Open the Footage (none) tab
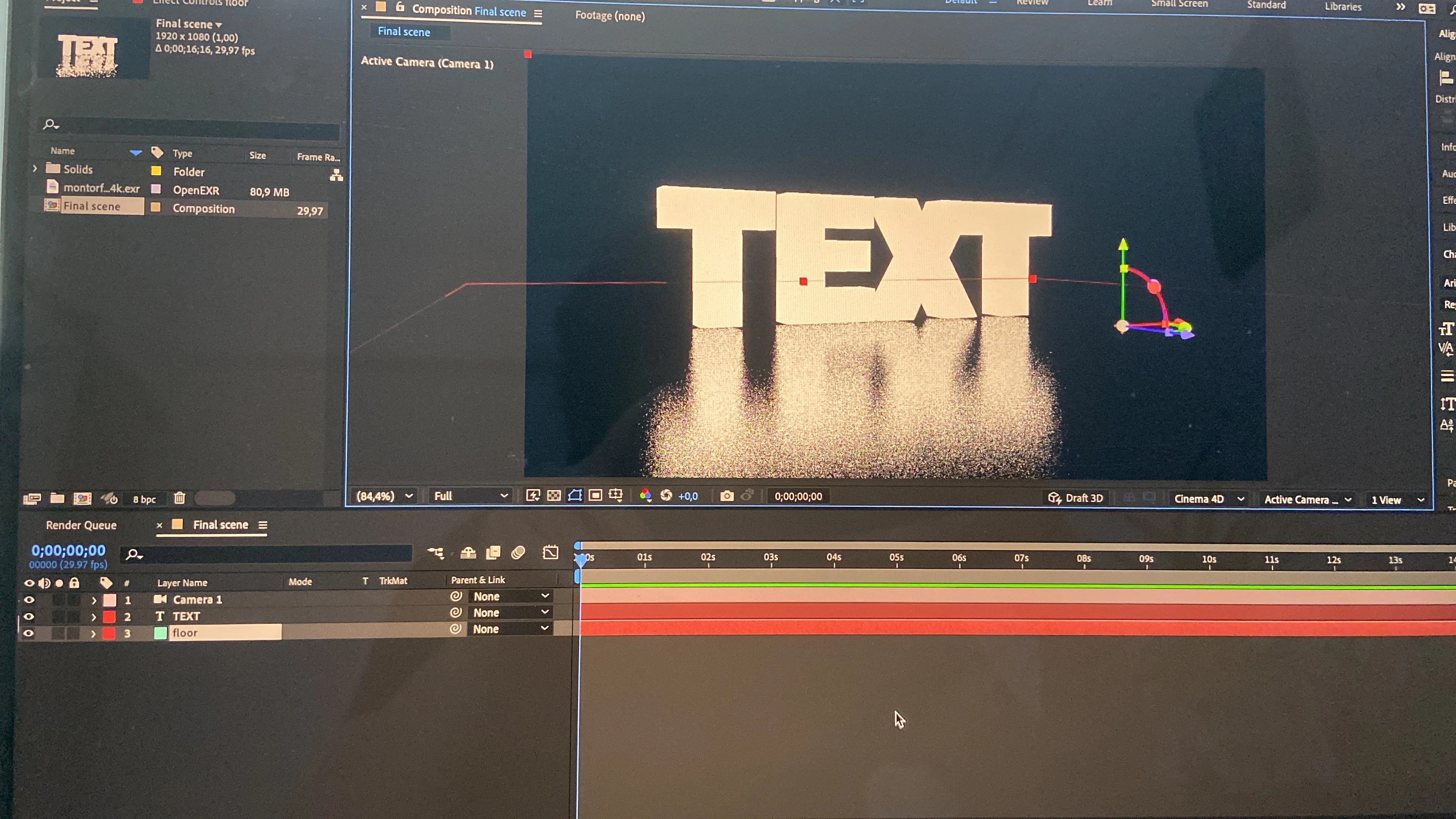Viewport: 1456px width, 819px height. click(609, 16)
